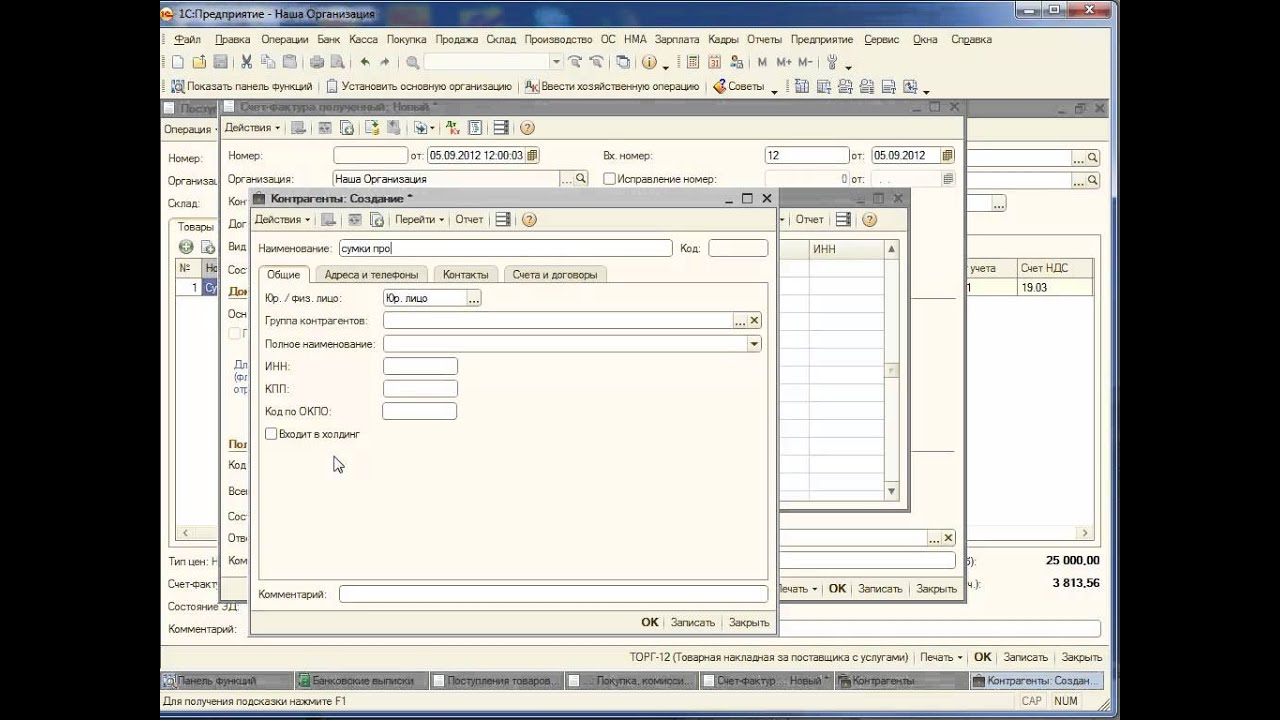Click the help question icon in Счет-фактура toolbar
The height and width of the screenshot is (720, 1280).
(527, 128)
